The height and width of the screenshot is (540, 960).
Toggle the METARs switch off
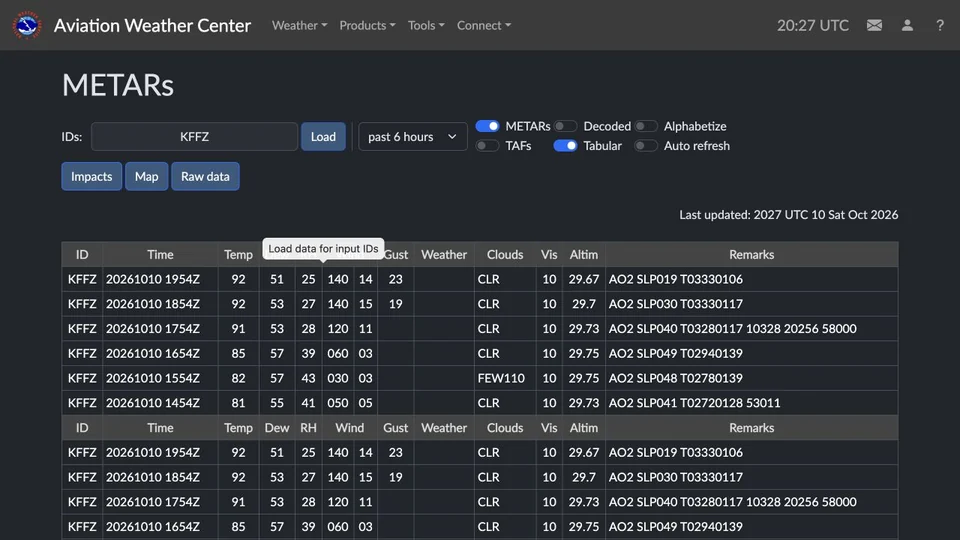(x=487, y=126)
